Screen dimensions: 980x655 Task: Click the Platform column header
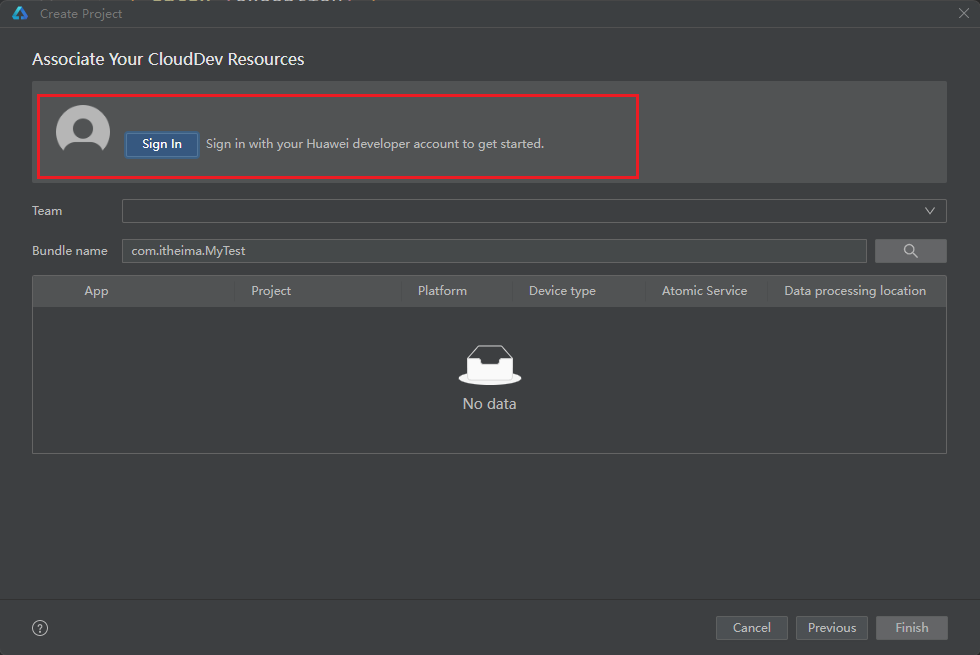[x=442, y=291]
